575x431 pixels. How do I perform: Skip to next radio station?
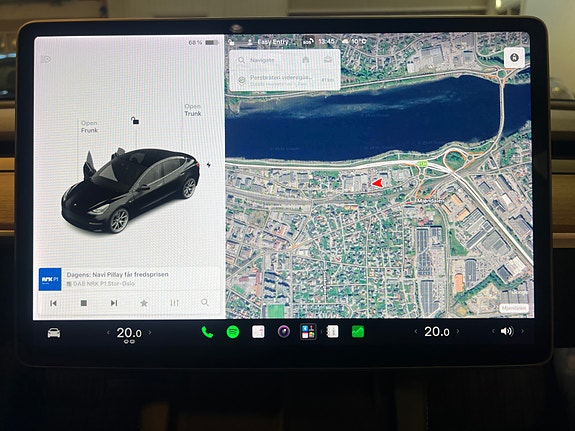tap(114, 303)
